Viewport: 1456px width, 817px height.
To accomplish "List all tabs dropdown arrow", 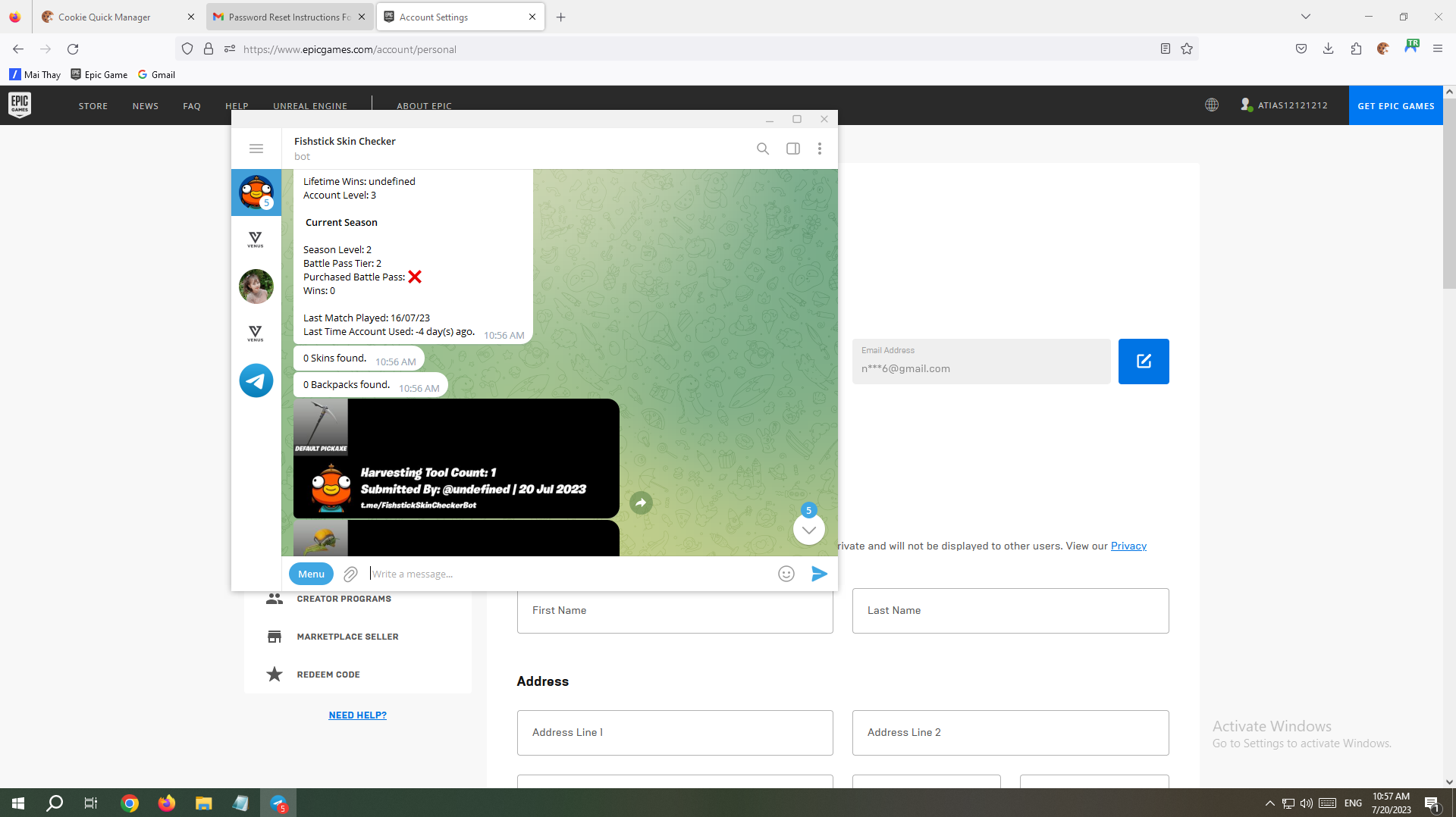I will coord(1306,17).
